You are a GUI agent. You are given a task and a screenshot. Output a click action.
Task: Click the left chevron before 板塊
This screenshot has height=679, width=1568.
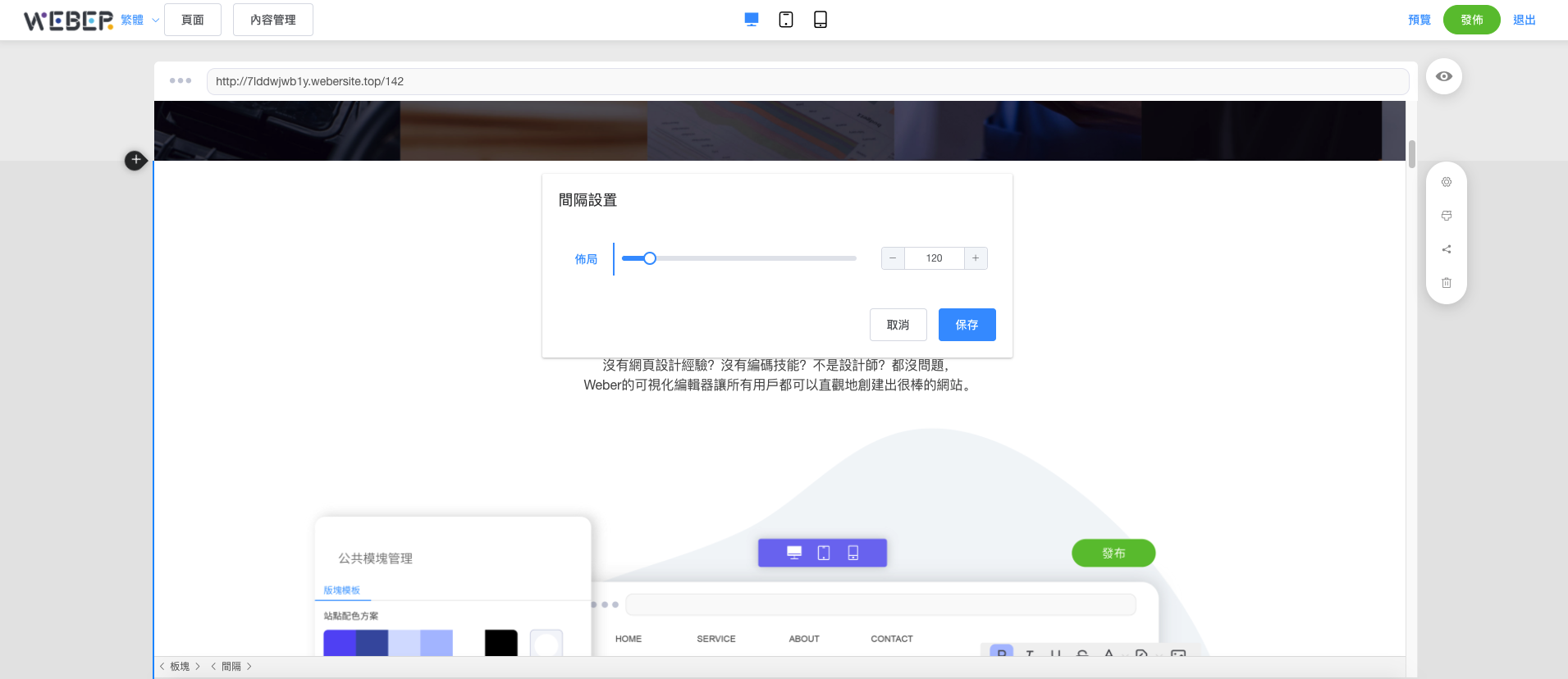pos(162,667)
